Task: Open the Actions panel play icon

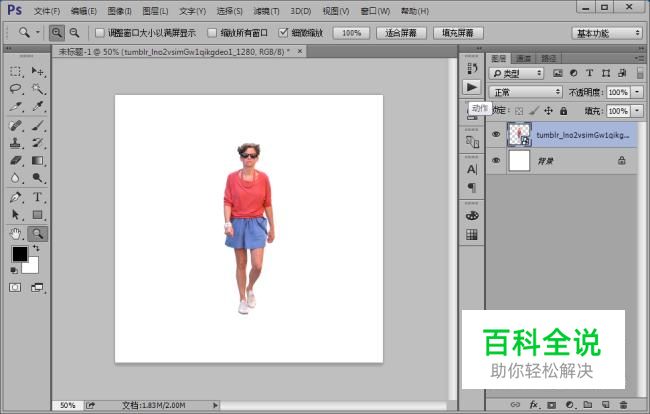Action: coord(473,88)
